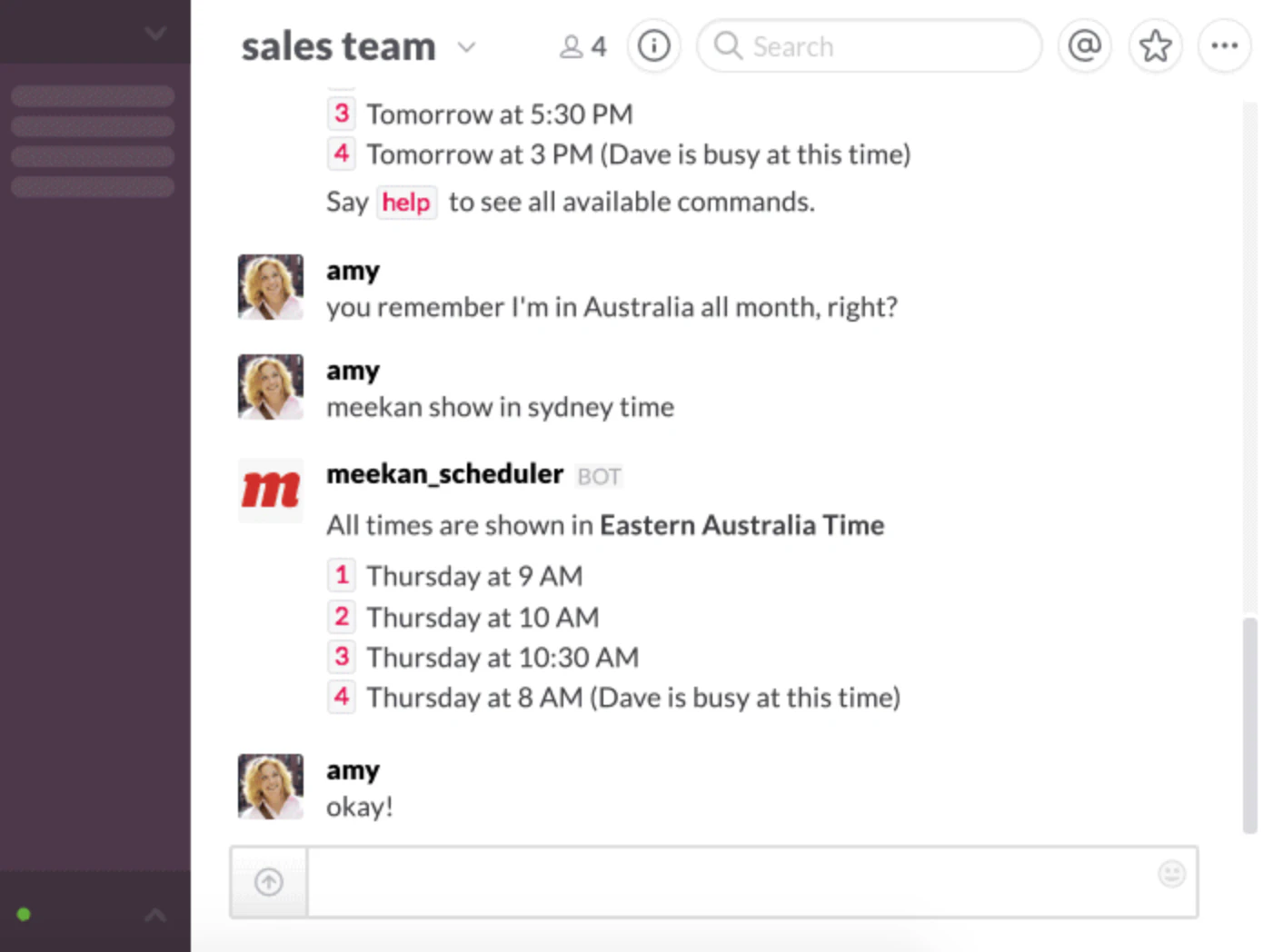Star the sales team channel
The width and height of the screenshot is (1263, 952).
tap(1155, 45)
